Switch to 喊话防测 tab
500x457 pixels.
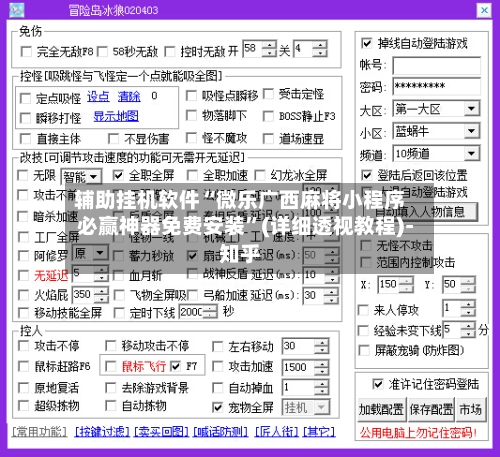(221, 432)
